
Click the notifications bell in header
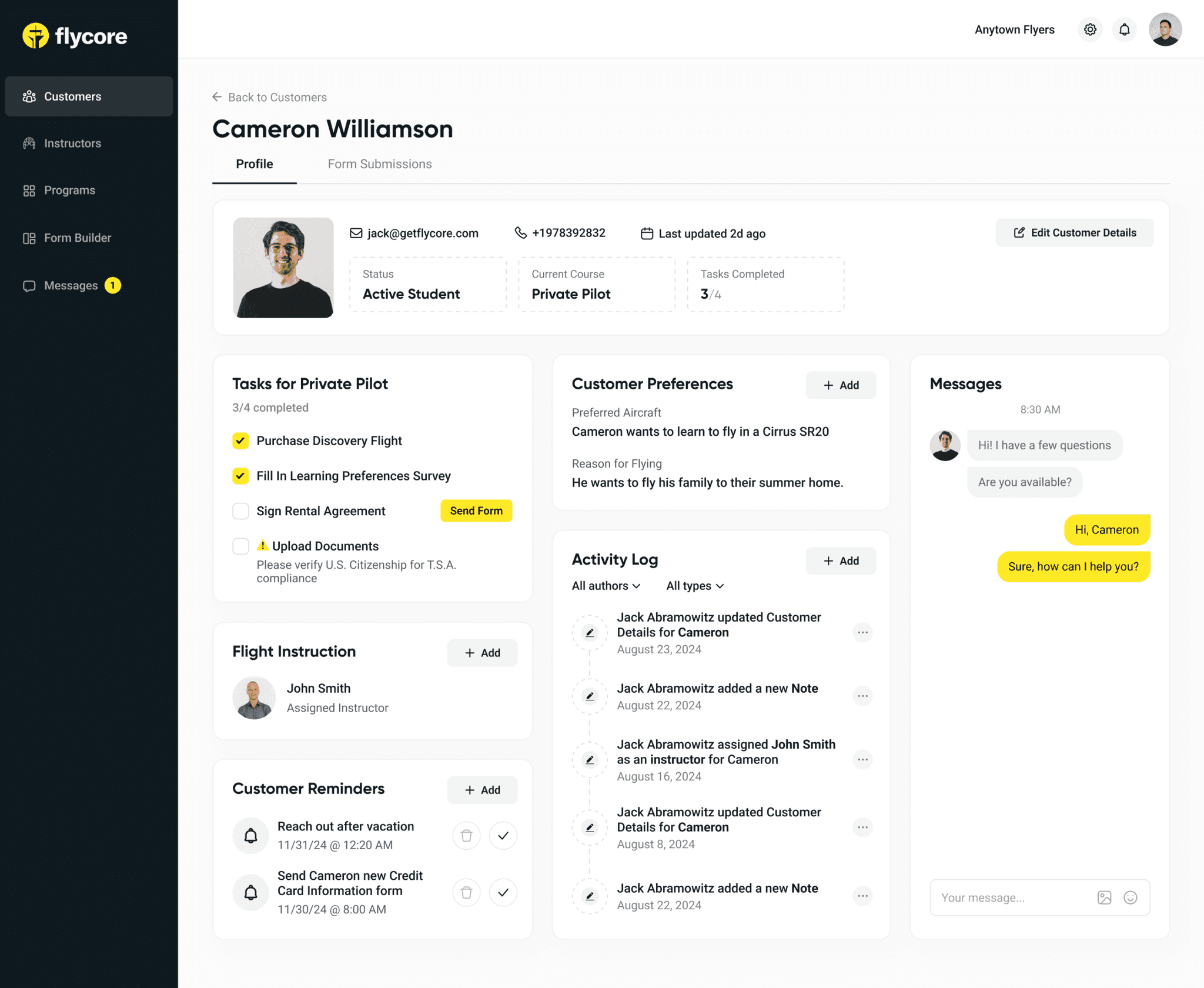click(1124, 29)
